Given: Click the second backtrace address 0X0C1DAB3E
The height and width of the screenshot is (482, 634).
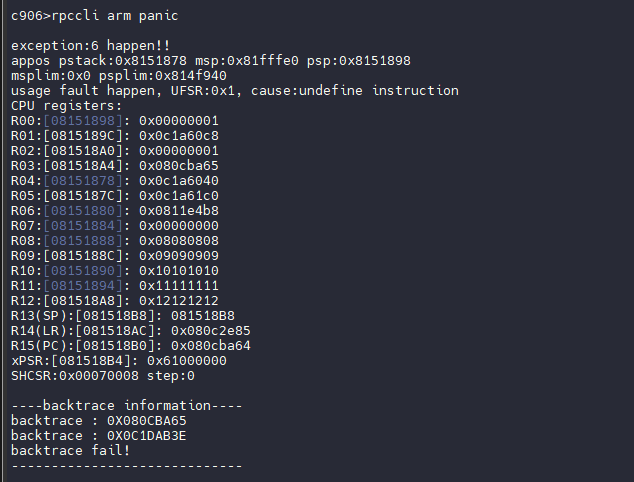Looking at the screenshot, I should coord(147,436).
